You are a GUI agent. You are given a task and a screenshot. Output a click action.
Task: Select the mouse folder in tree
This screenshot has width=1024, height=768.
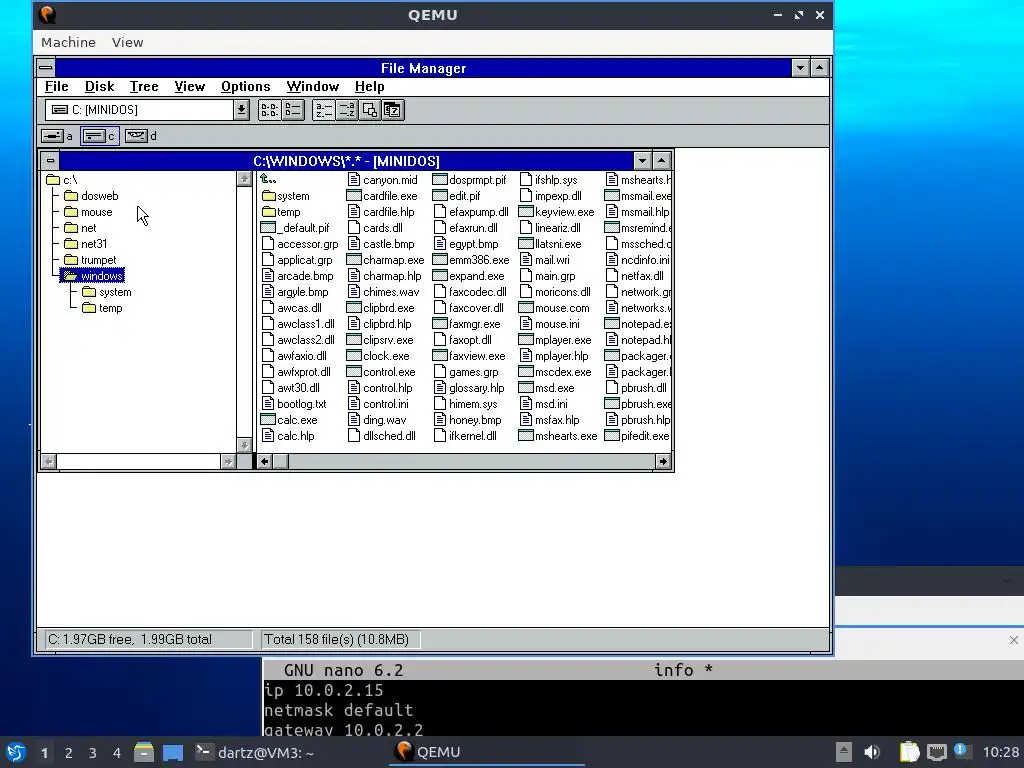point(88,212)
